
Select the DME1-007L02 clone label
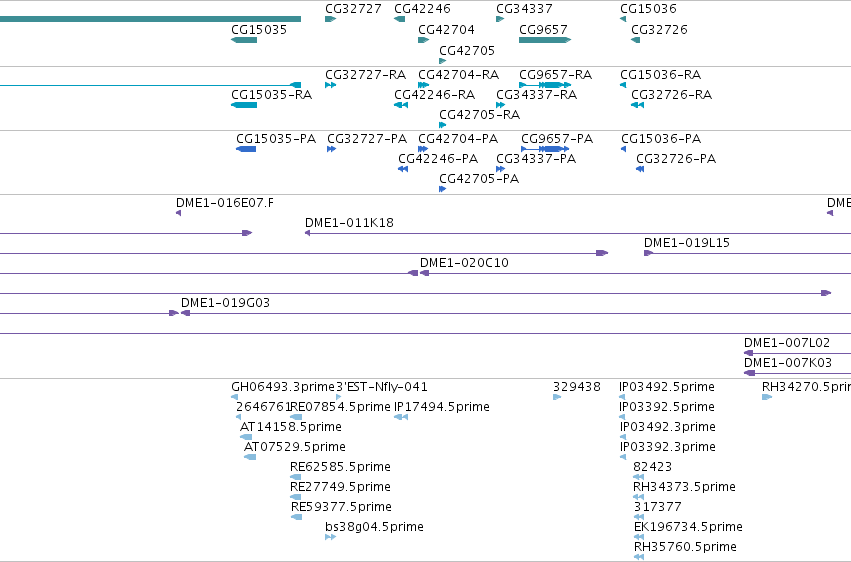coord(786,343)
